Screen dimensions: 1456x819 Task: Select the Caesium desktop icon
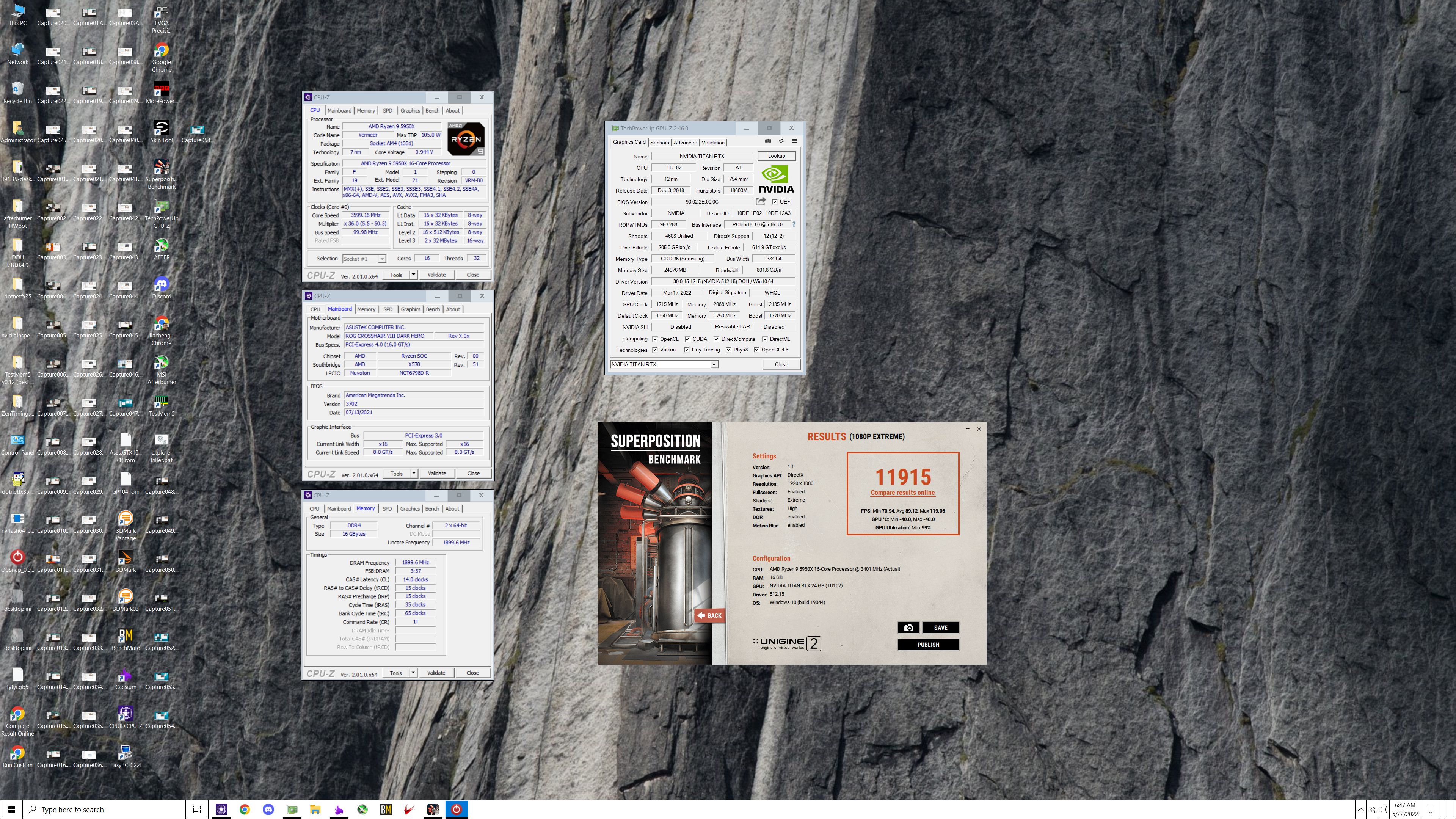[x=126, y=678]
